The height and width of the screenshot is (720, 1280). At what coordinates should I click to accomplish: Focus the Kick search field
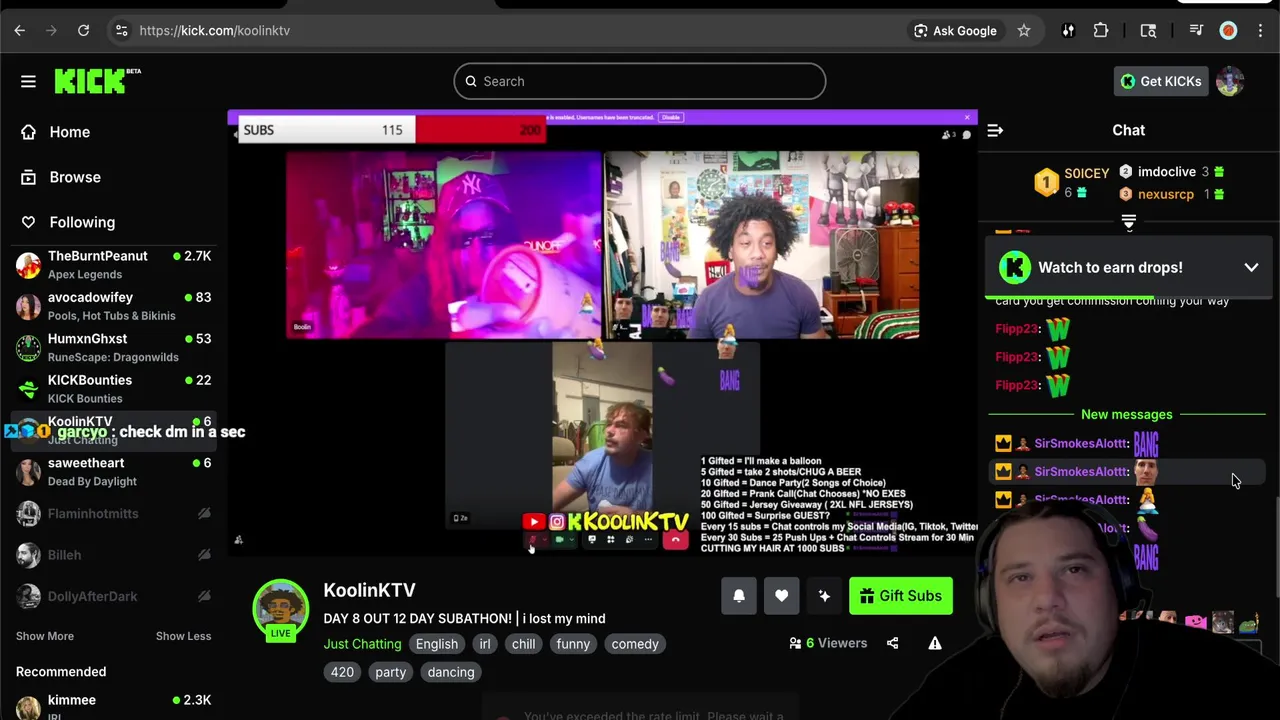(x=640, y=81)
